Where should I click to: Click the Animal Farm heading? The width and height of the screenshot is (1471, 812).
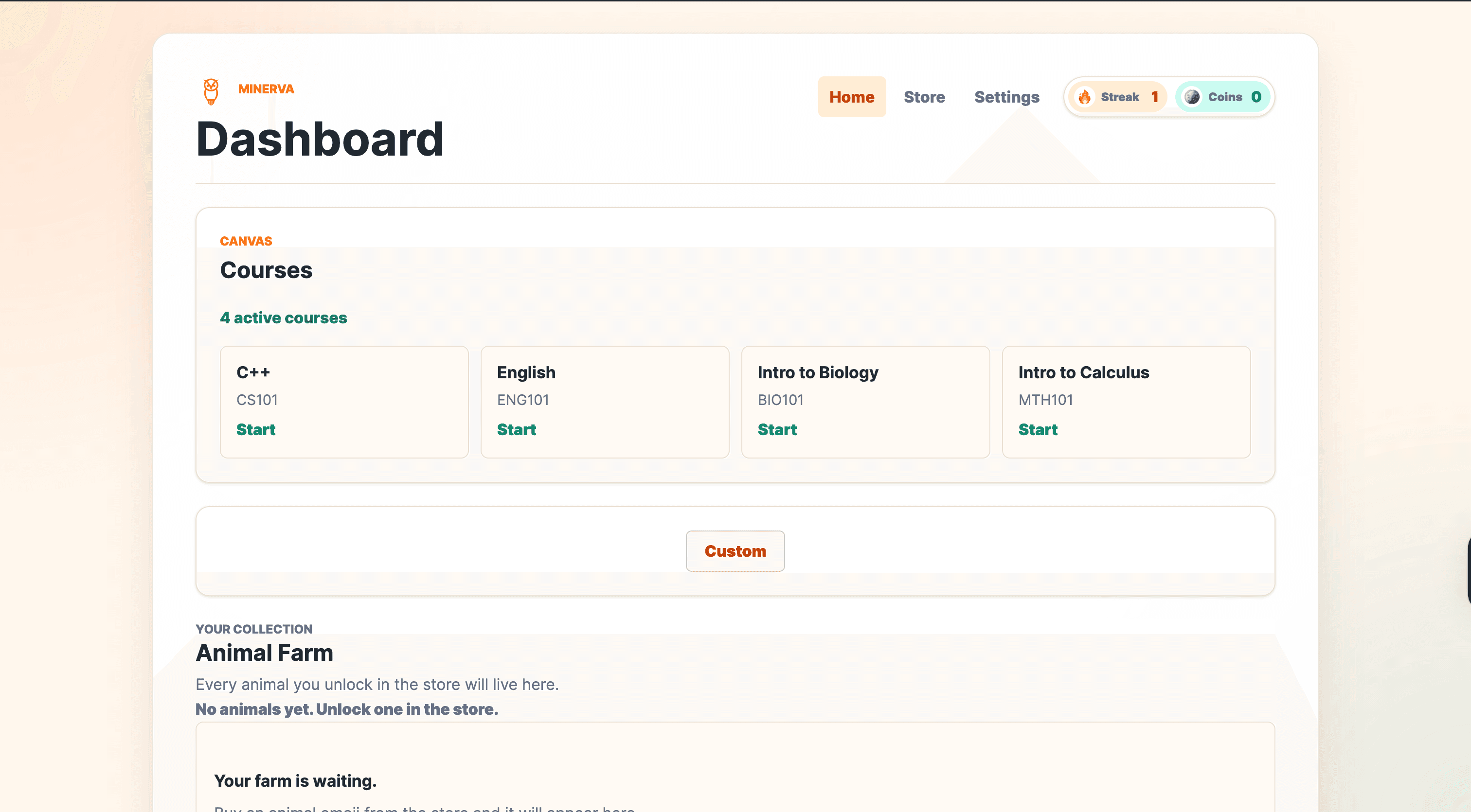(x=265, y=653)
